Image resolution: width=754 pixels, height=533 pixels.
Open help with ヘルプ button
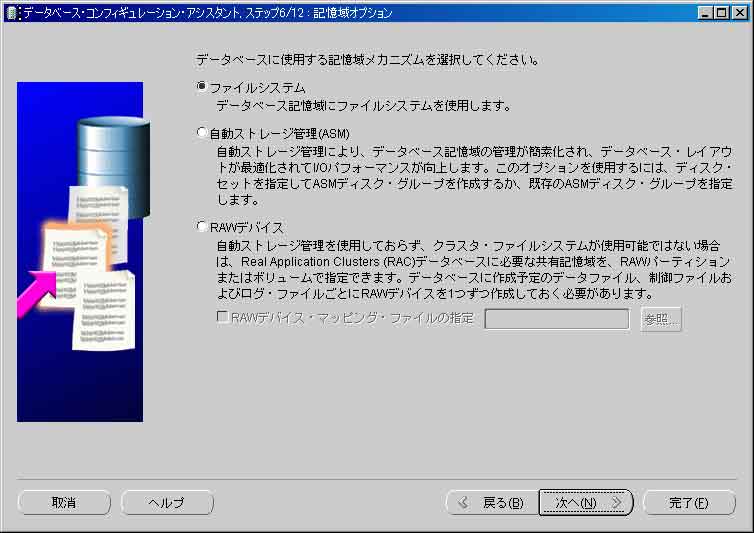pos(167,503)
